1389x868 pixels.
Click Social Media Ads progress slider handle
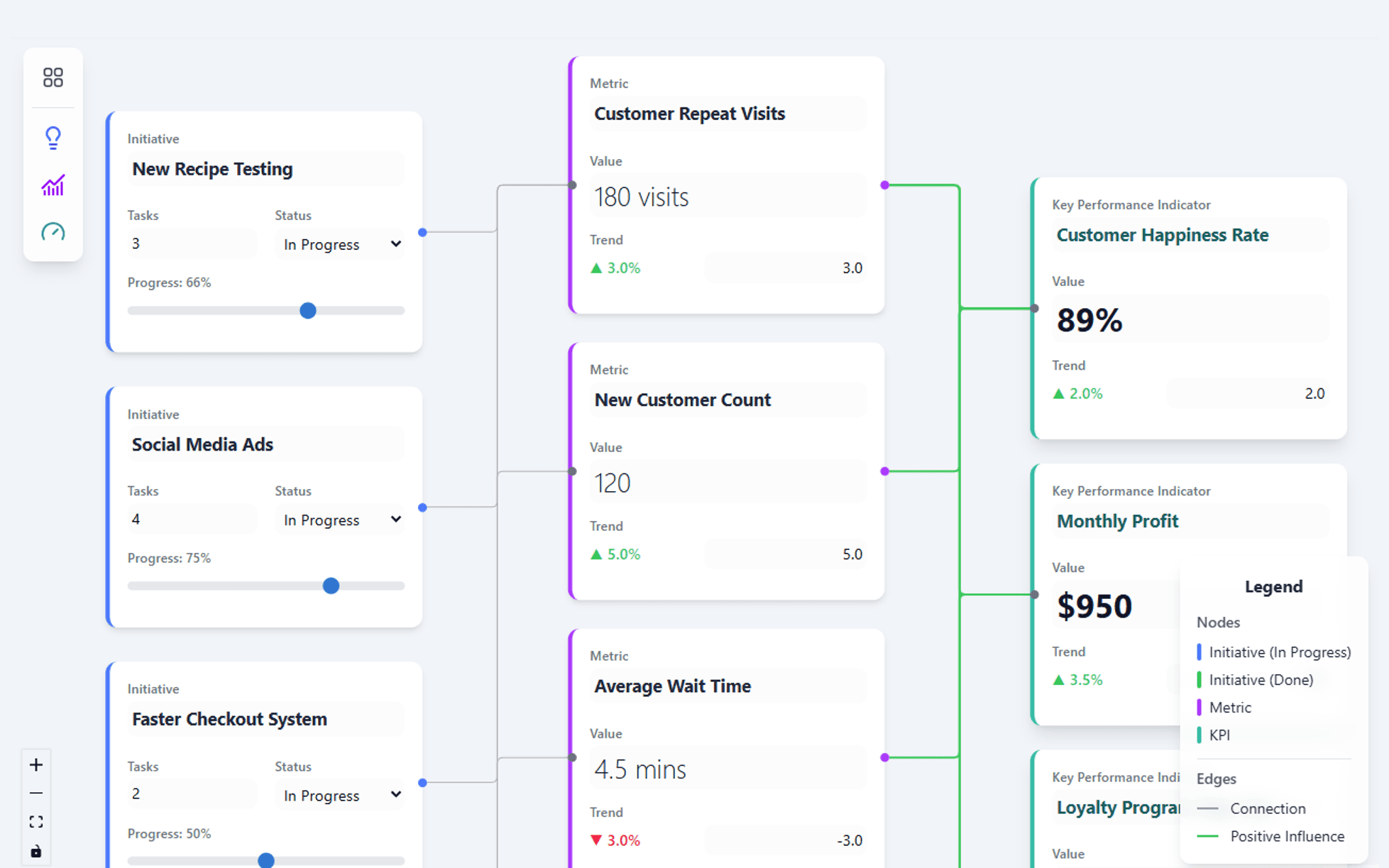331,586
